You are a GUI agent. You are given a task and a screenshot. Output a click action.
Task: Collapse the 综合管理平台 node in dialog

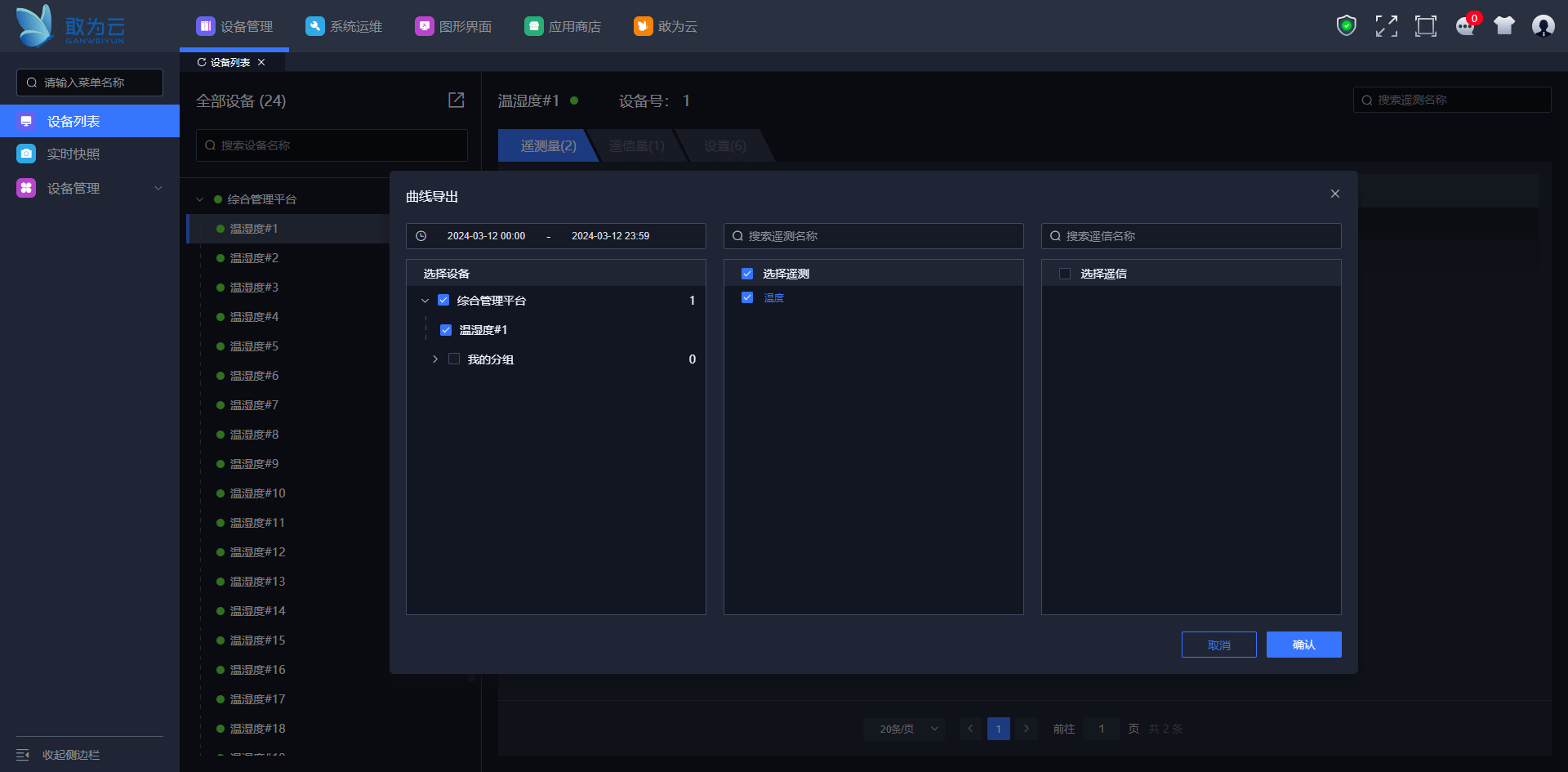coord(425,301)
